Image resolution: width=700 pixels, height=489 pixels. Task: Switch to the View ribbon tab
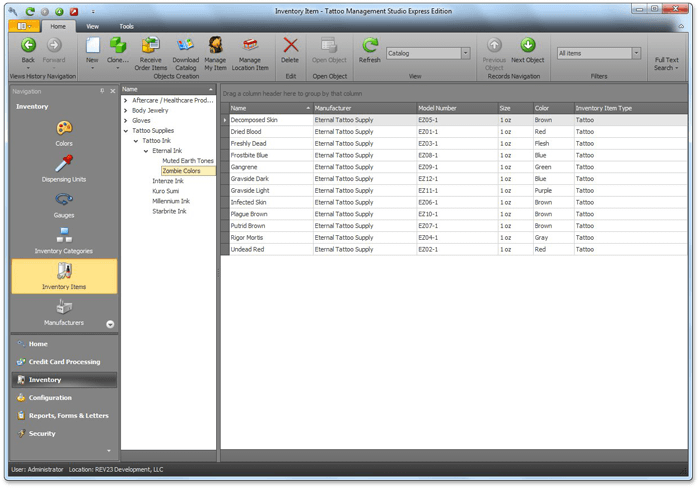point(92,26)
